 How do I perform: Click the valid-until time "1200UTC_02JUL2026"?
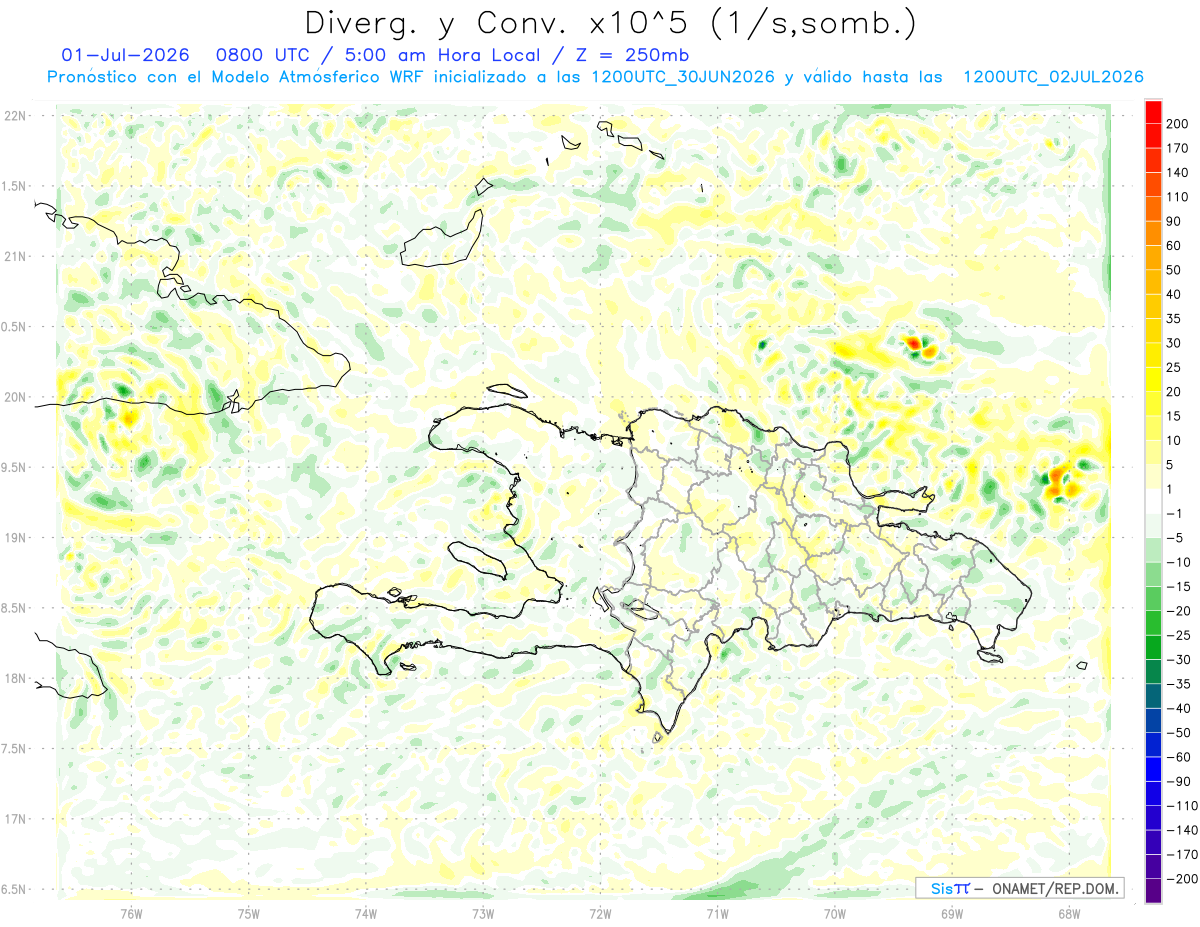tap(1052, 77)
